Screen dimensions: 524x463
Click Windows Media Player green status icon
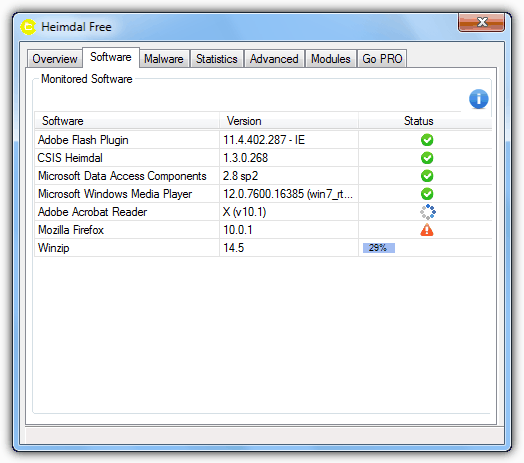427,194
